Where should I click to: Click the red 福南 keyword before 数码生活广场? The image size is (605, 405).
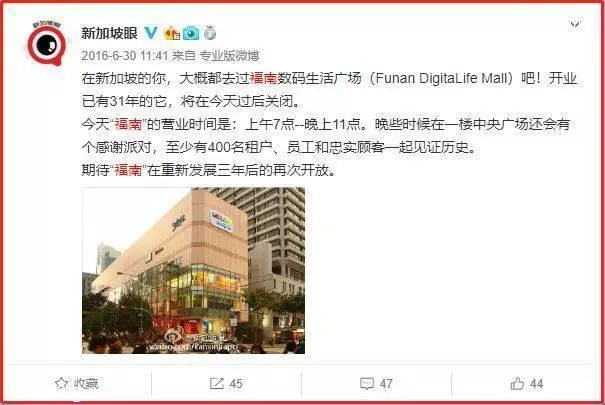264,78
